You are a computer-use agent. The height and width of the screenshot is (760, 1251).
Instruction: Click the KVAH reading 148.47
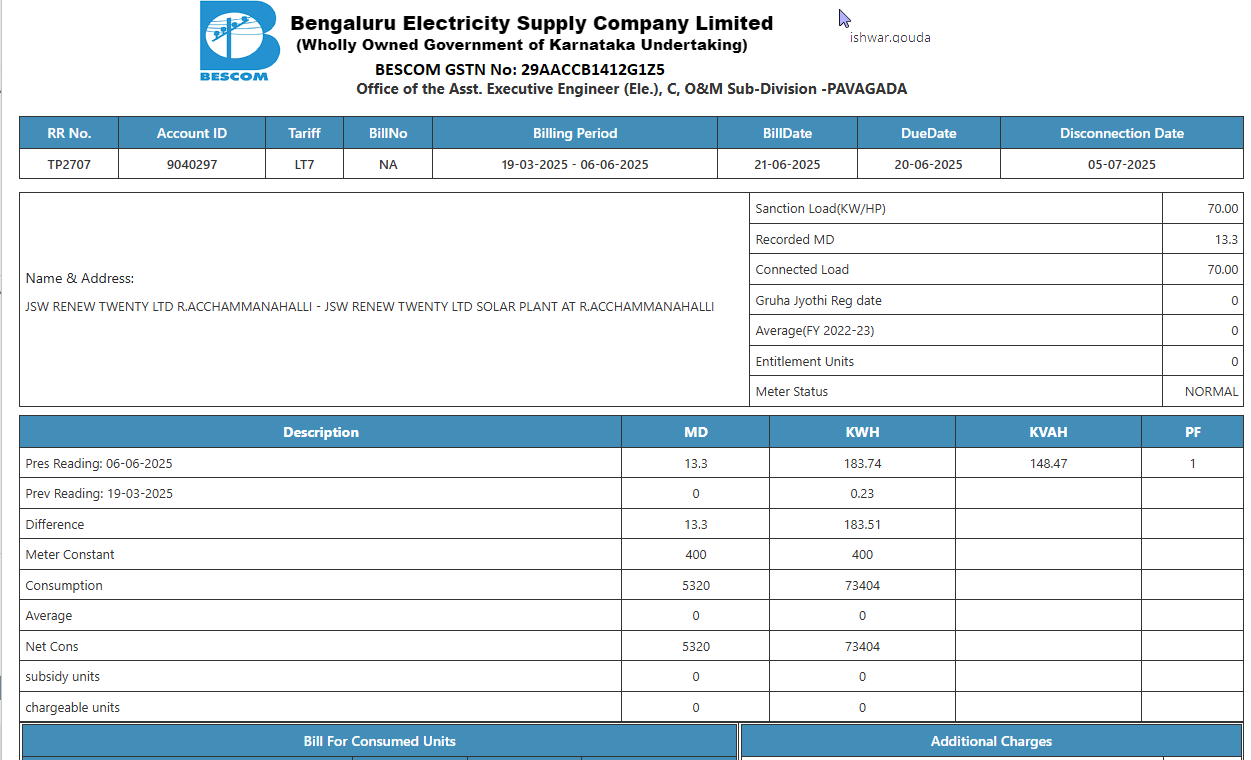(1048, 463)
